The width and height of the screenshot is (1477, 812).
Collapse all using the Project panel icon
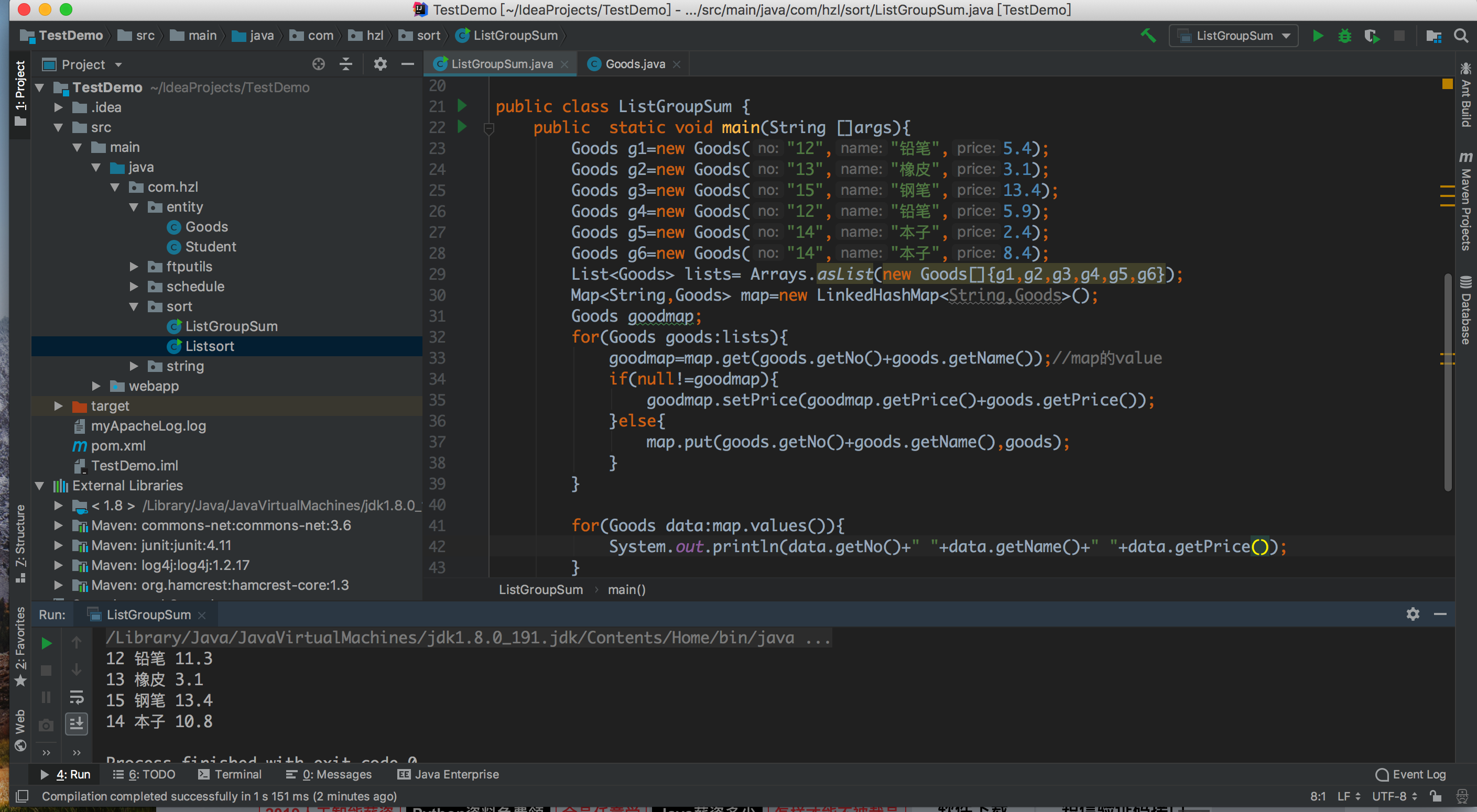[x=346, y=64]
